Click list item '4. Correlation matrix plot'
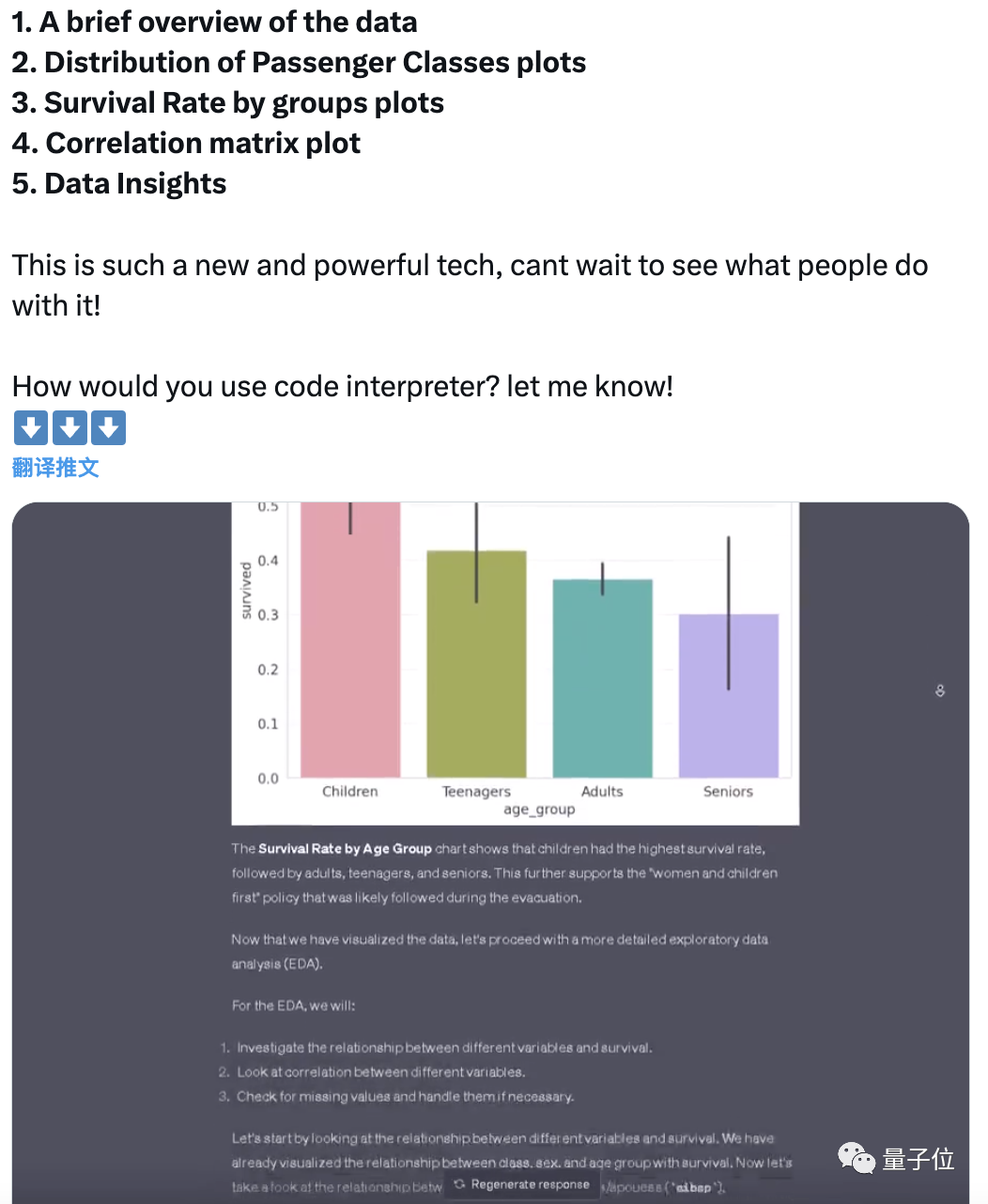This screenshot has height=1204, width=988. click(x=186, y=144)
